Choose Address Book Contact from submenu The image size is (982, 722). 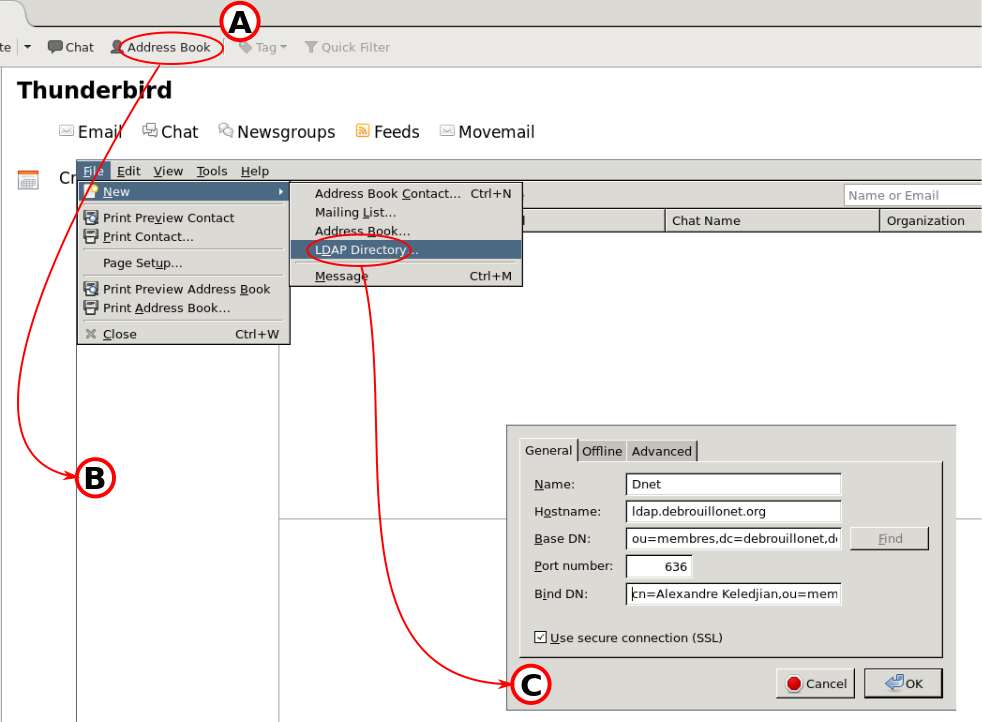tap(406, 193)
